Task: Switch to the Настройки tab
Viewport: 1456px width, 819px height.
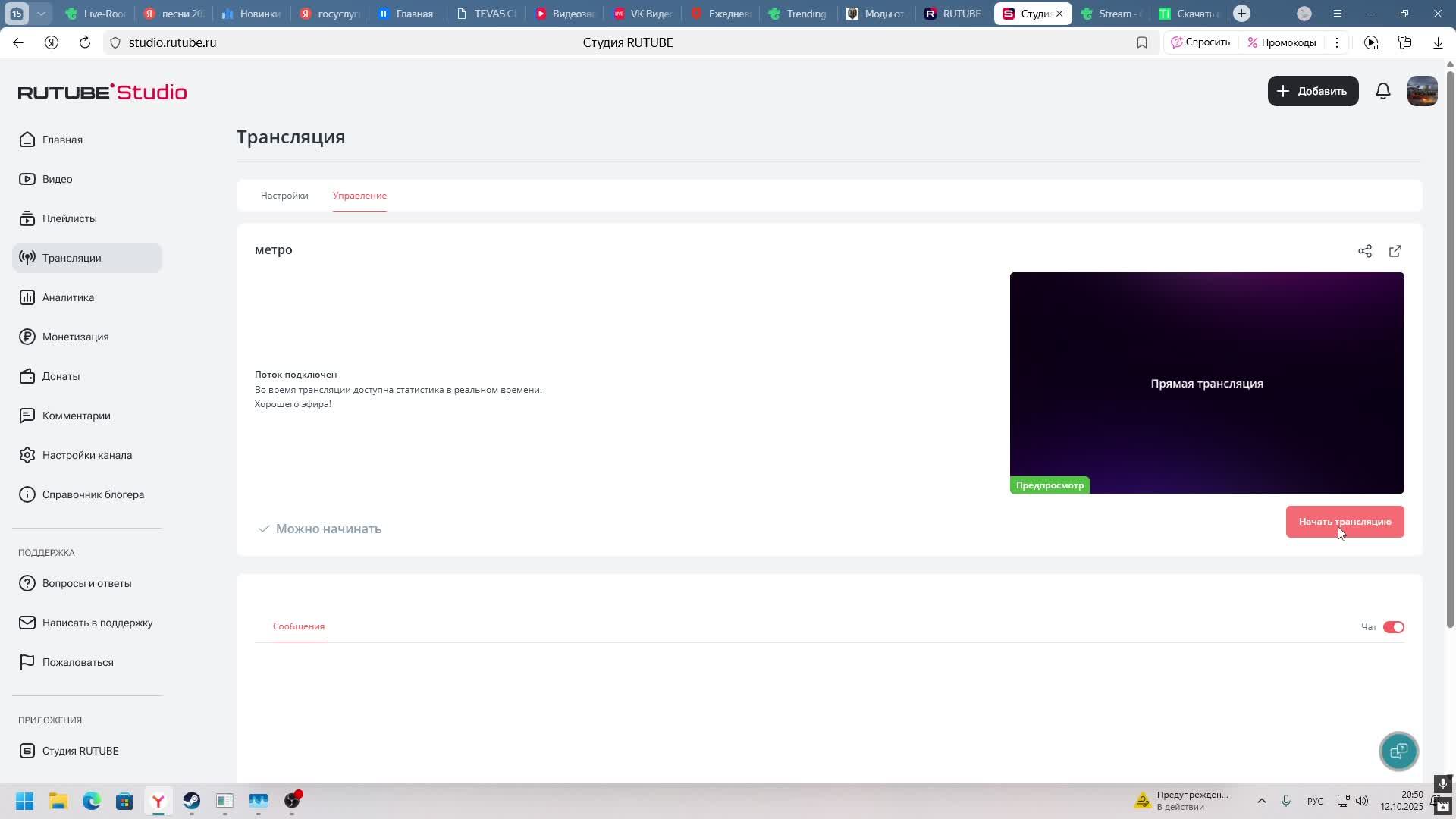Action: [x=284, y=196]
